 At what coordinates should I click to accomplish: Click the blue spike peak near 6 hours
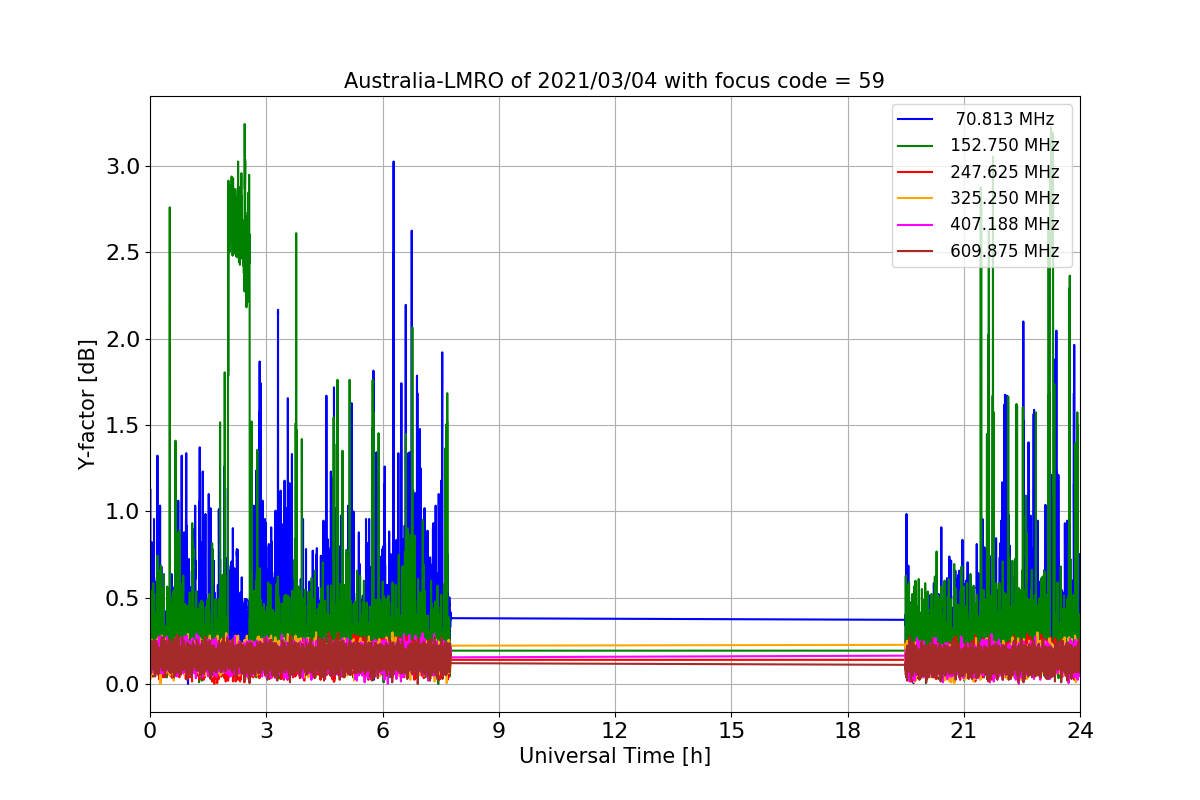click(393, 163)
